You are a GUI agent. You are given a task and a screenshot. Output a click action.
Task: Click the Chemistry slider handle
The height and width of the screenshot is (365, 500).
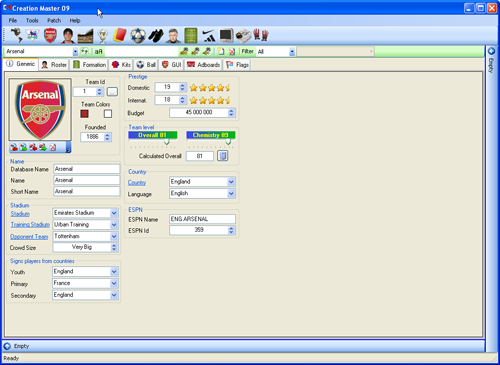[x=228, y=142]
